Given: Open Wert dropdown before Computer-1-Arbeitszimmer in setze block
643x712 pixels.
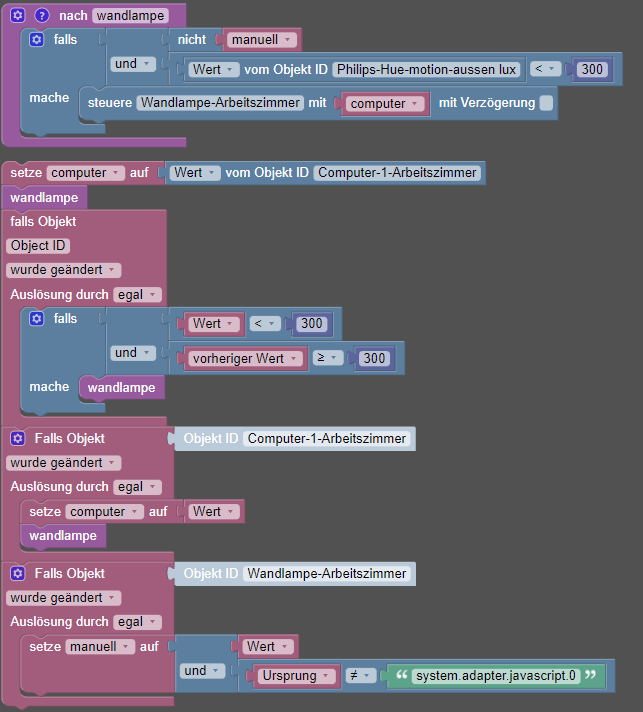Looking at the screenshot, I should click(x=195, y=173).
